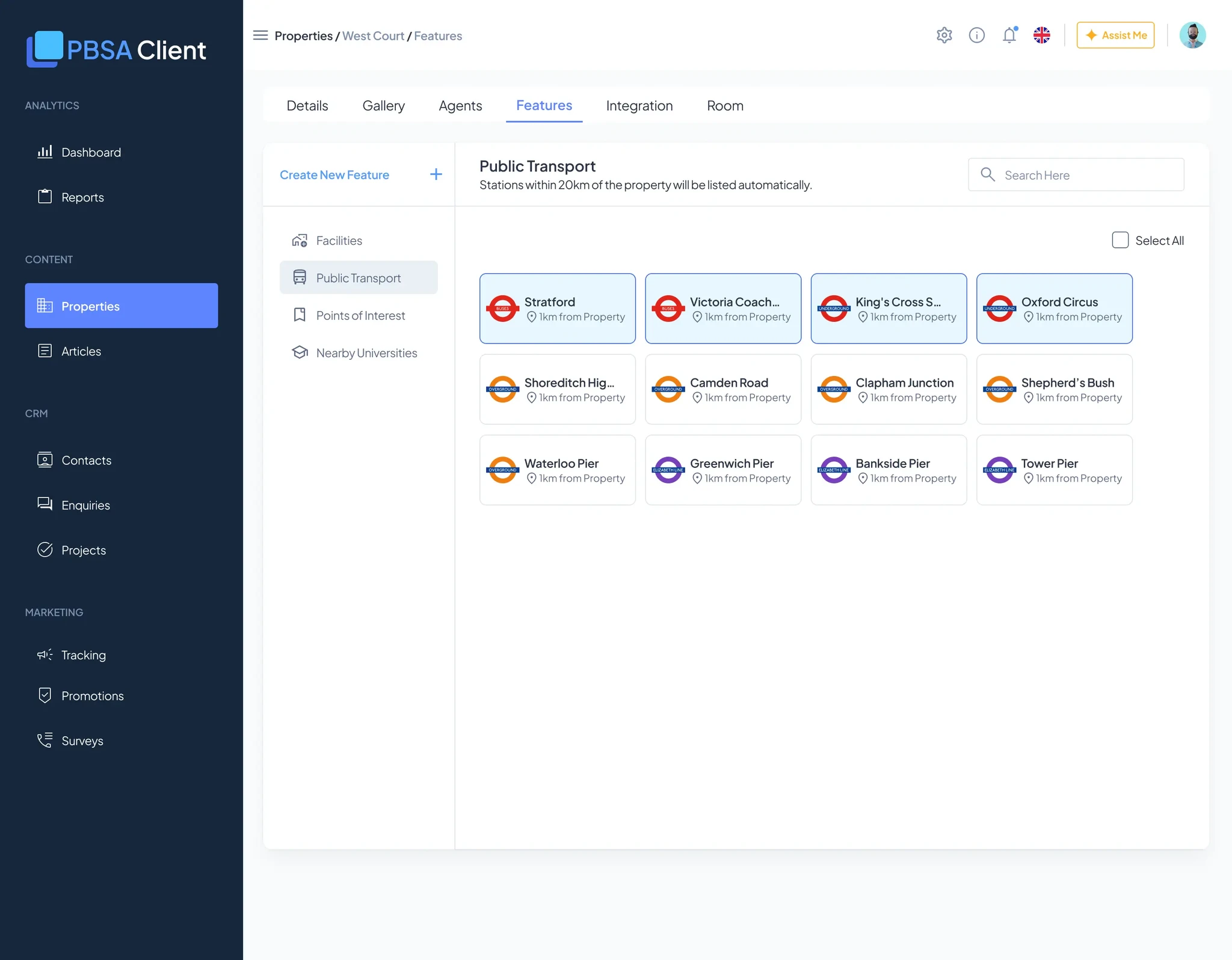Select the Clapham Junction station card

(x=889, y=389)
